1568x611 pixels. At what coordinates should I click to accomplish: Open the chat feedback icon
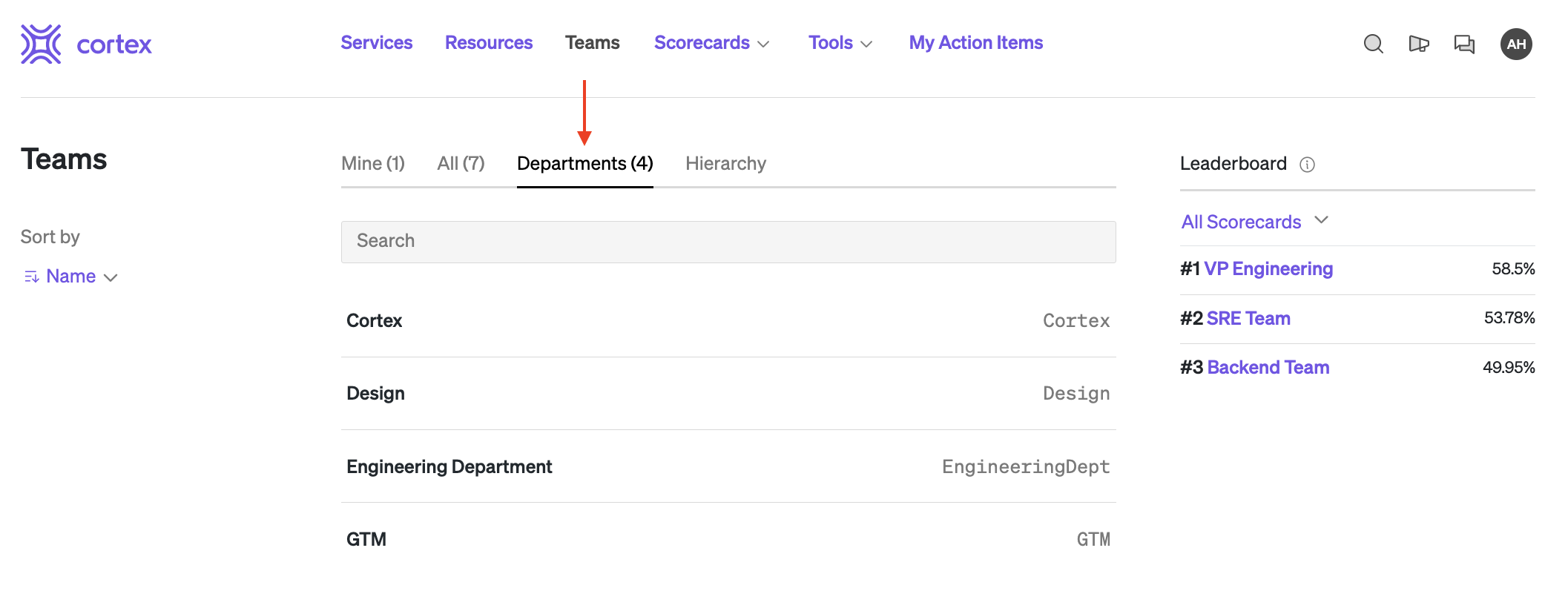click(1464, 44)
